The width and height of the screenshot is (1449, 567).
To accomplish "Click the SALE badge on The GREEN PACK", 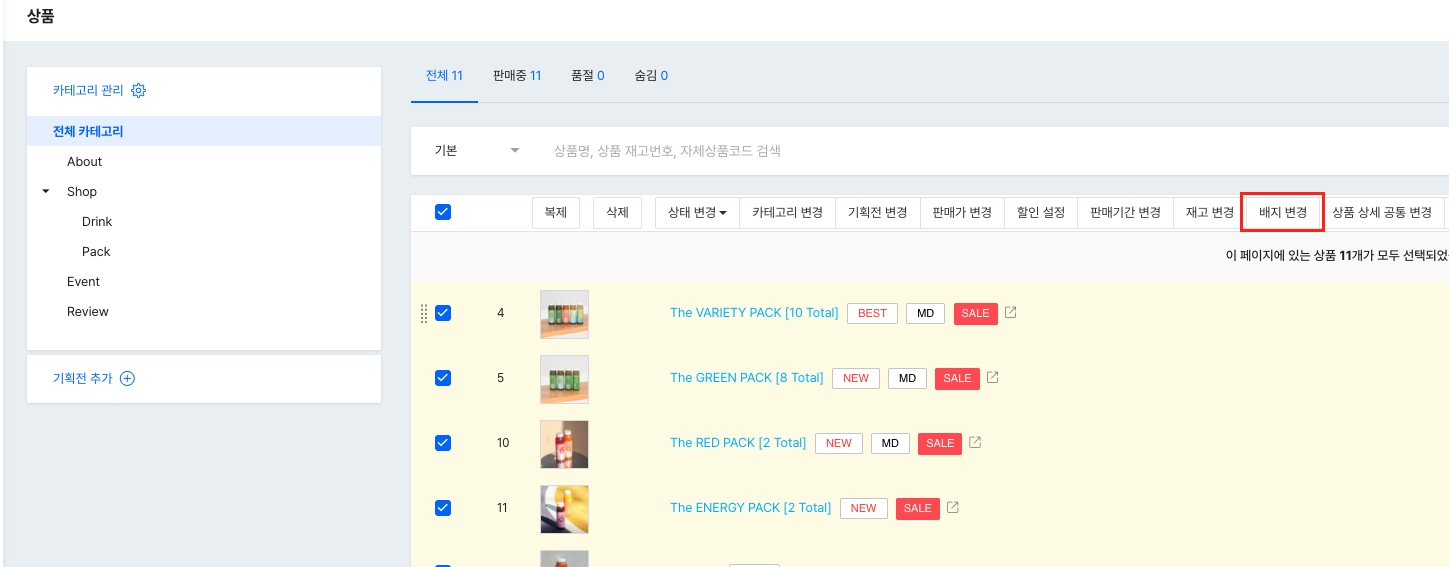I will coord(957,379).
